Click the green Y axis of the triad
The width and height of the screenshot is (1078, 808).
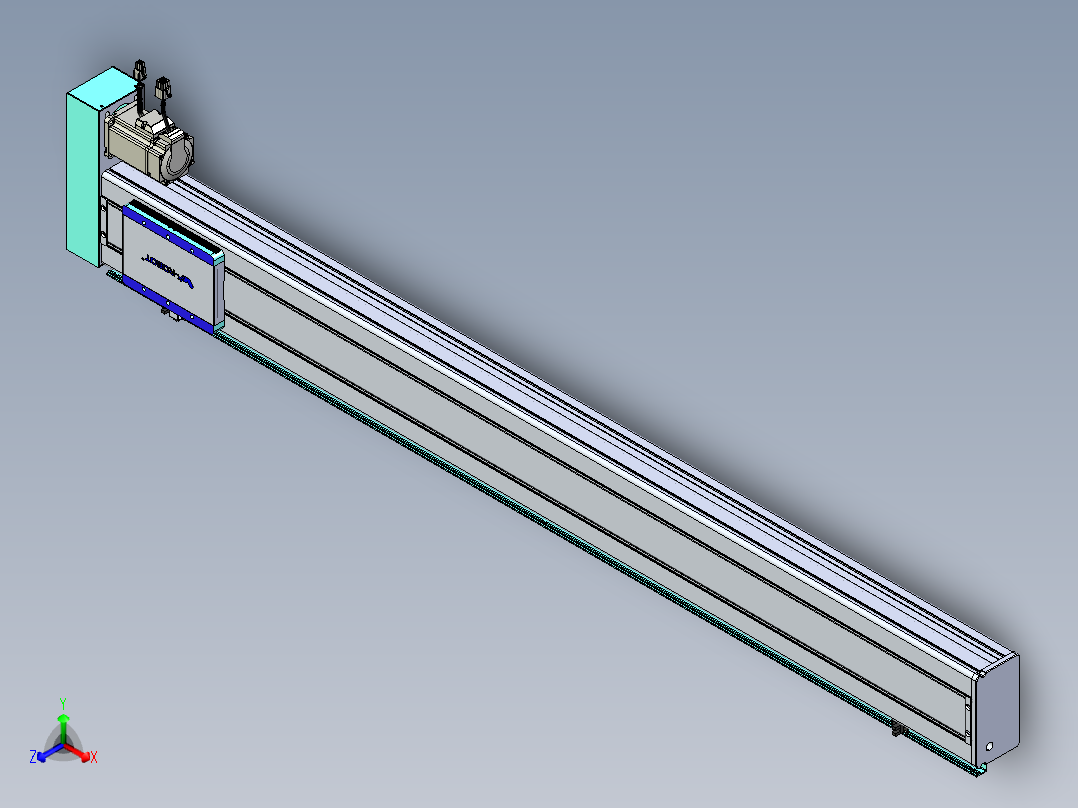63,728
